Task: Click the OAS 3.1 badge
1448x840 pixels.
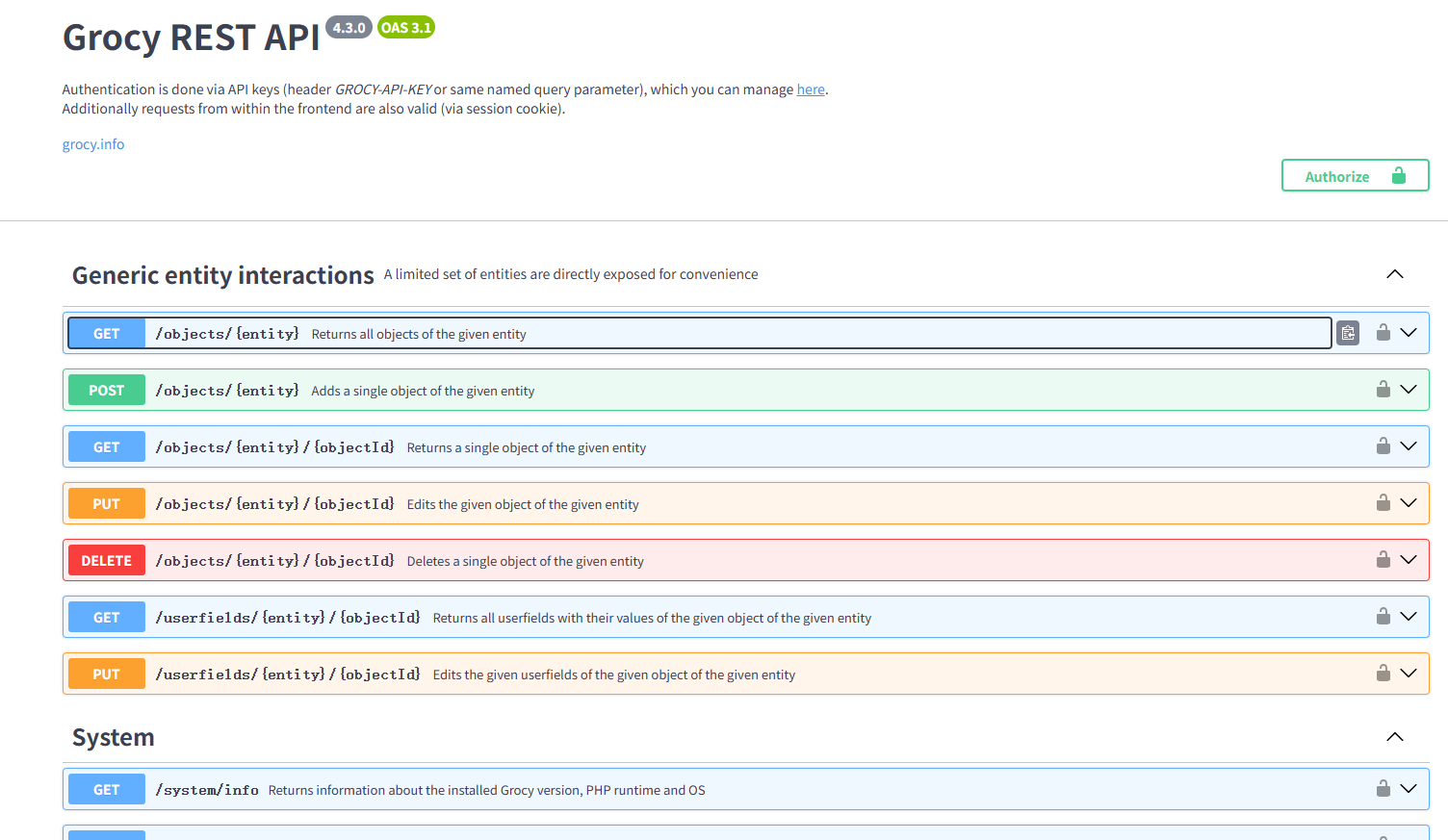Action: click(406, 27)
